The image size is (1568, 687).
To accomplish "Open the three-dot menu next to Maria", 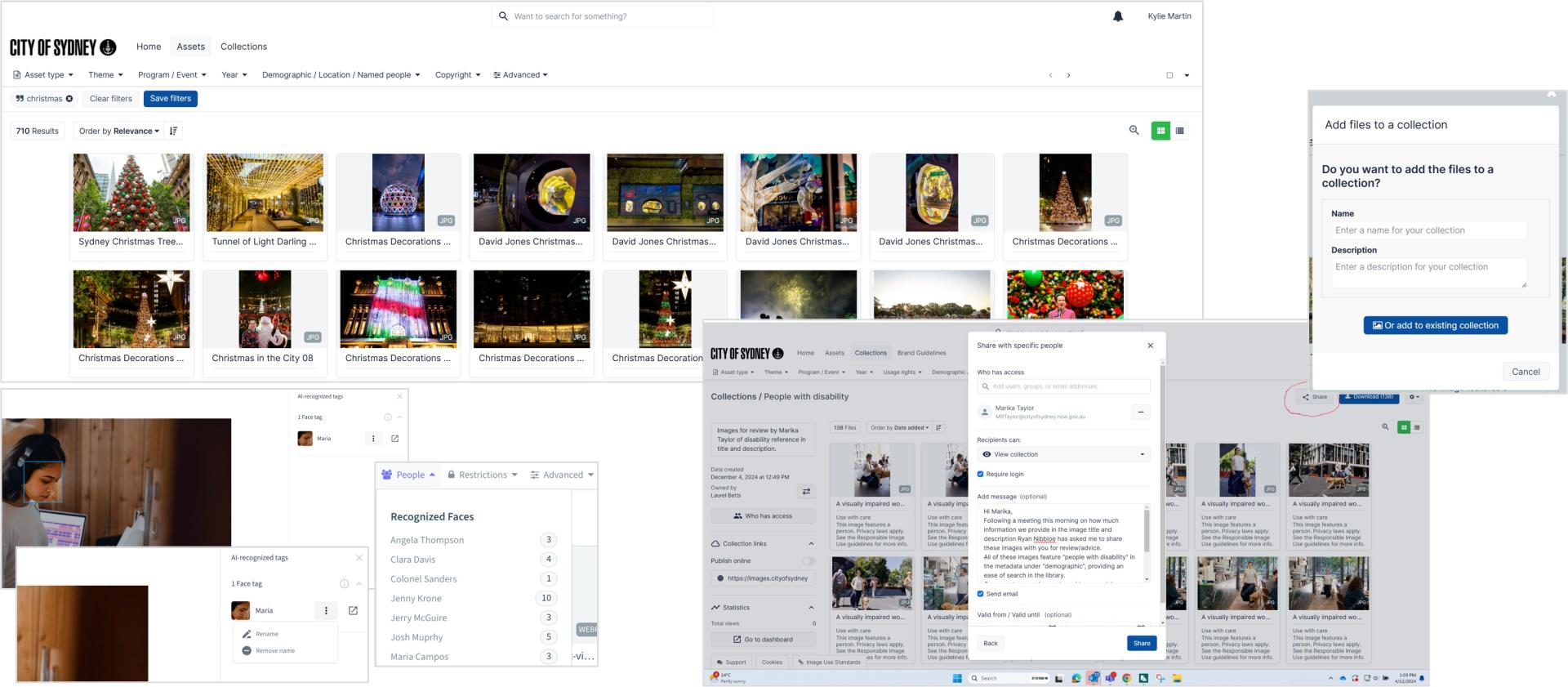I will (x=326, y=610).
